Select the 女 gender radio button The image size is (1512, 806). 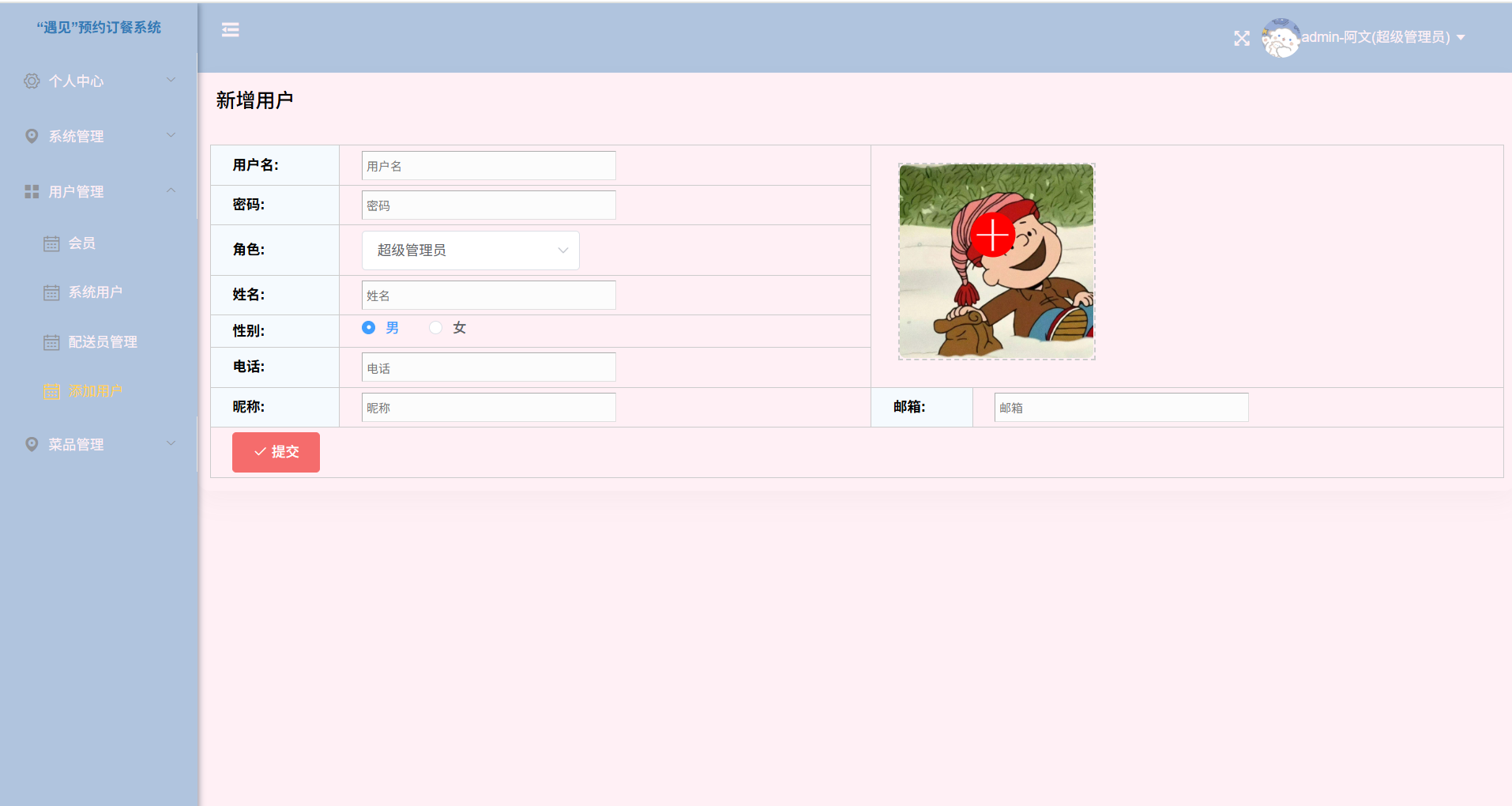point(435,327)
